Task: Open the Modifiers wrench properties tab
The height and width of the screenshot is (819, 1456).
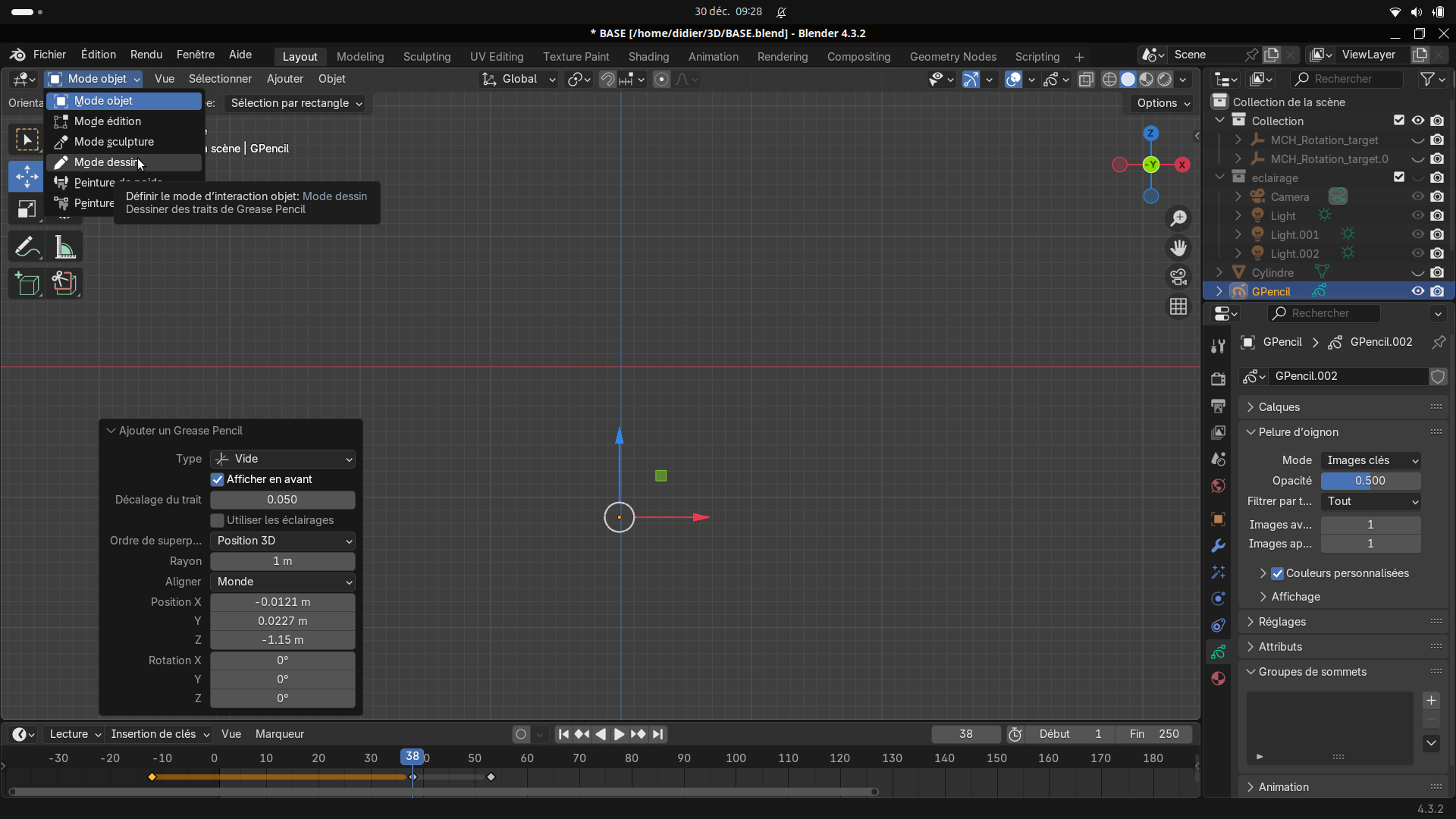Action: point(1219,546)
